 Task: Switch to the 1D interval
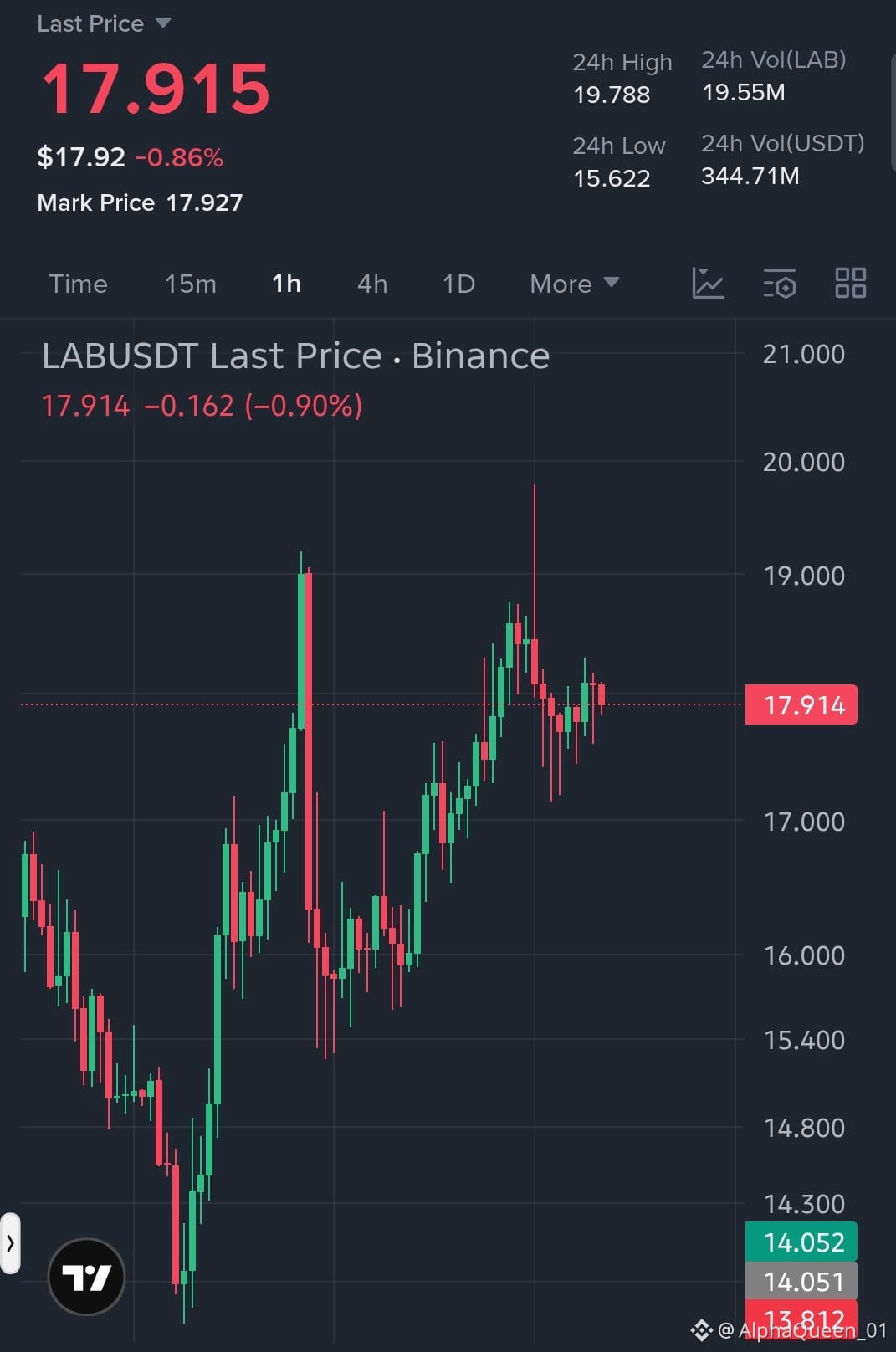pyautogui.click(x=458, y=284)
